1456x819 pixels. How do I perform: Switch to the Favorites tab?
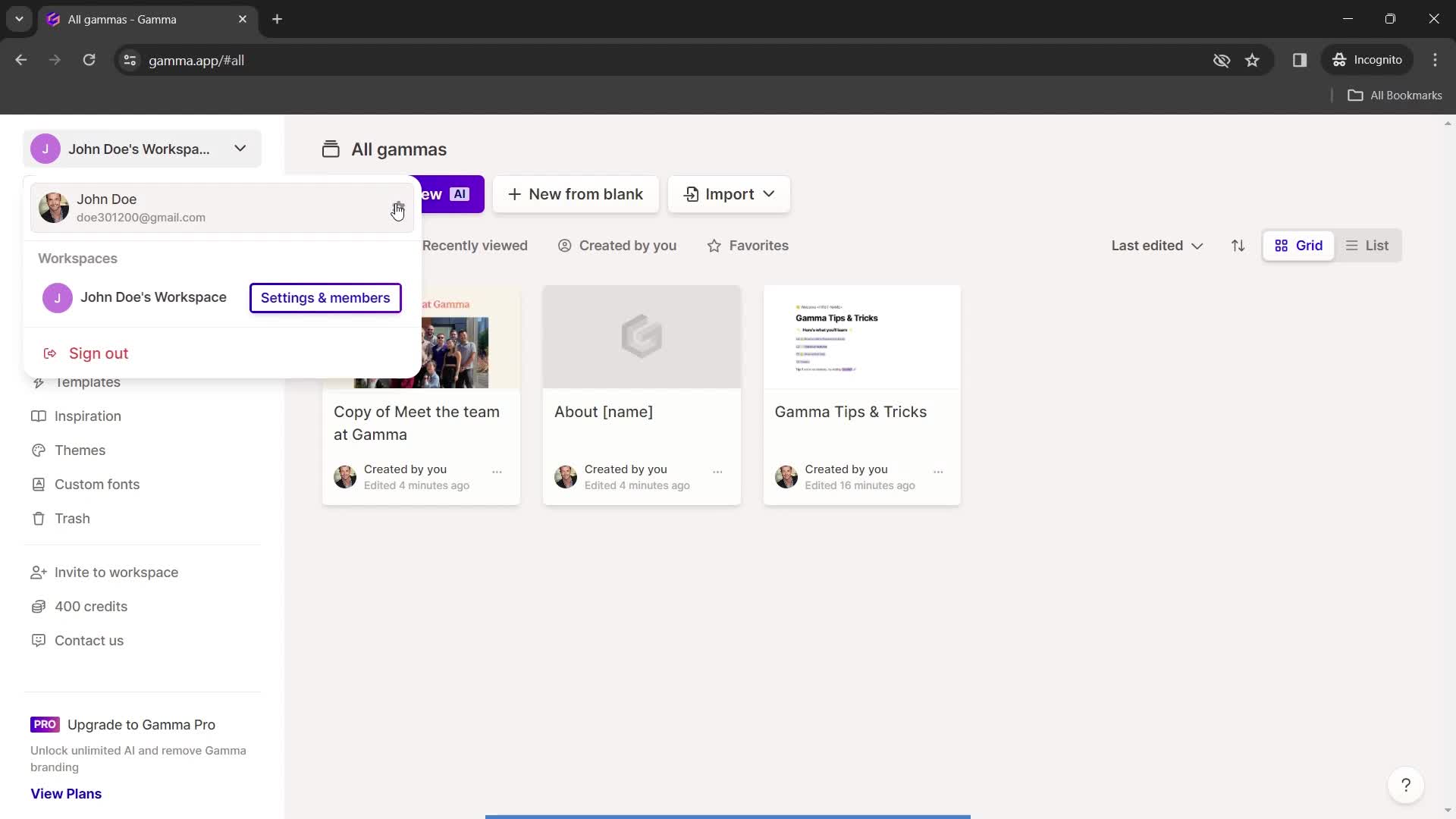[749, 245]
